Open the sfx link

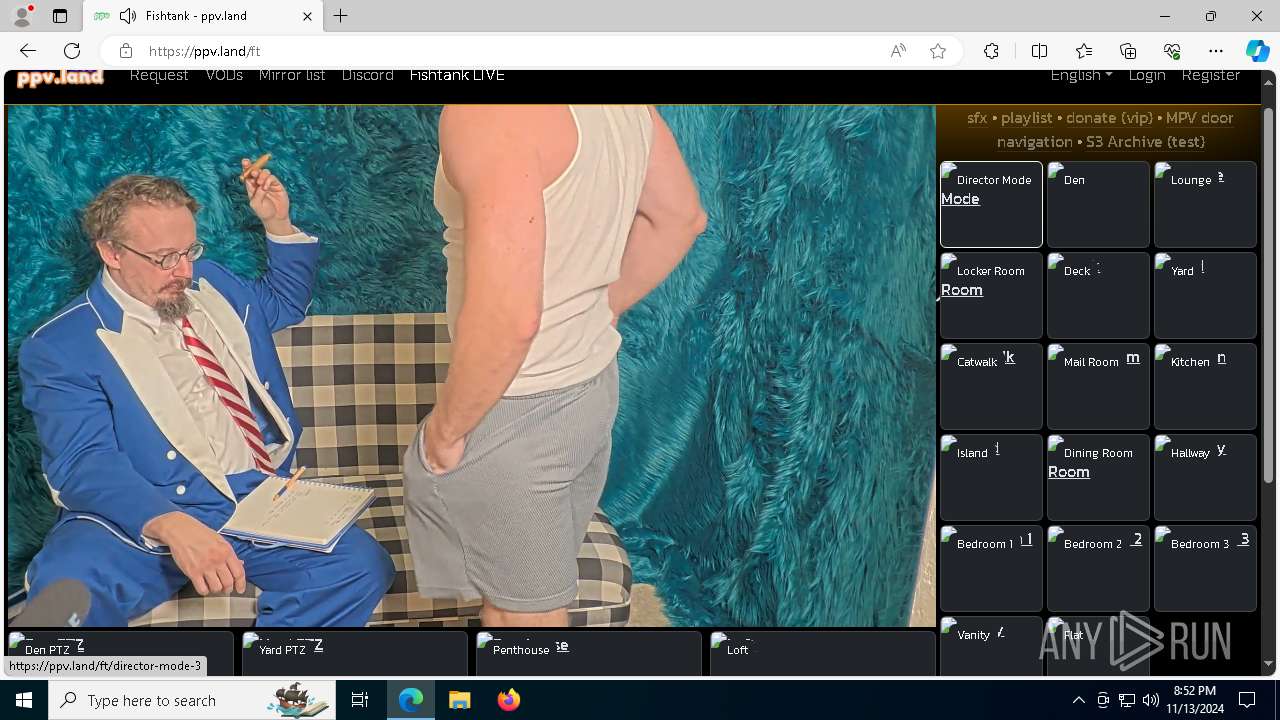977,118
